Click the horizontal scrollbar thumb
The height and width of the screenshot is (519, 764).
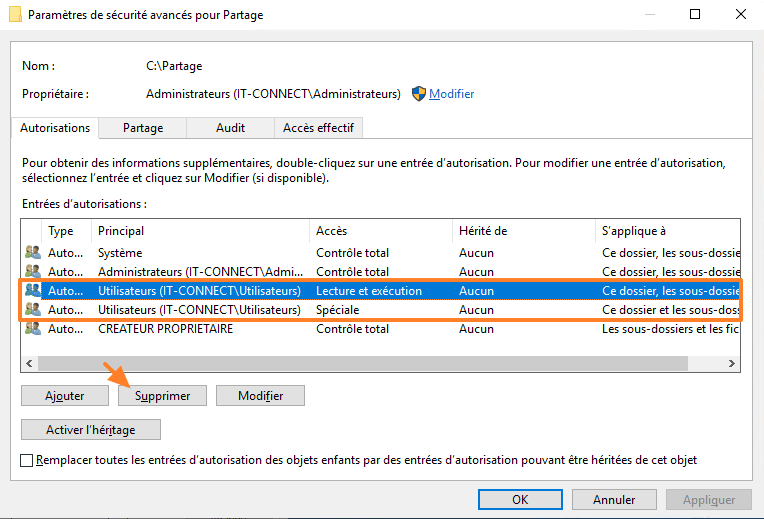point(363,363)
